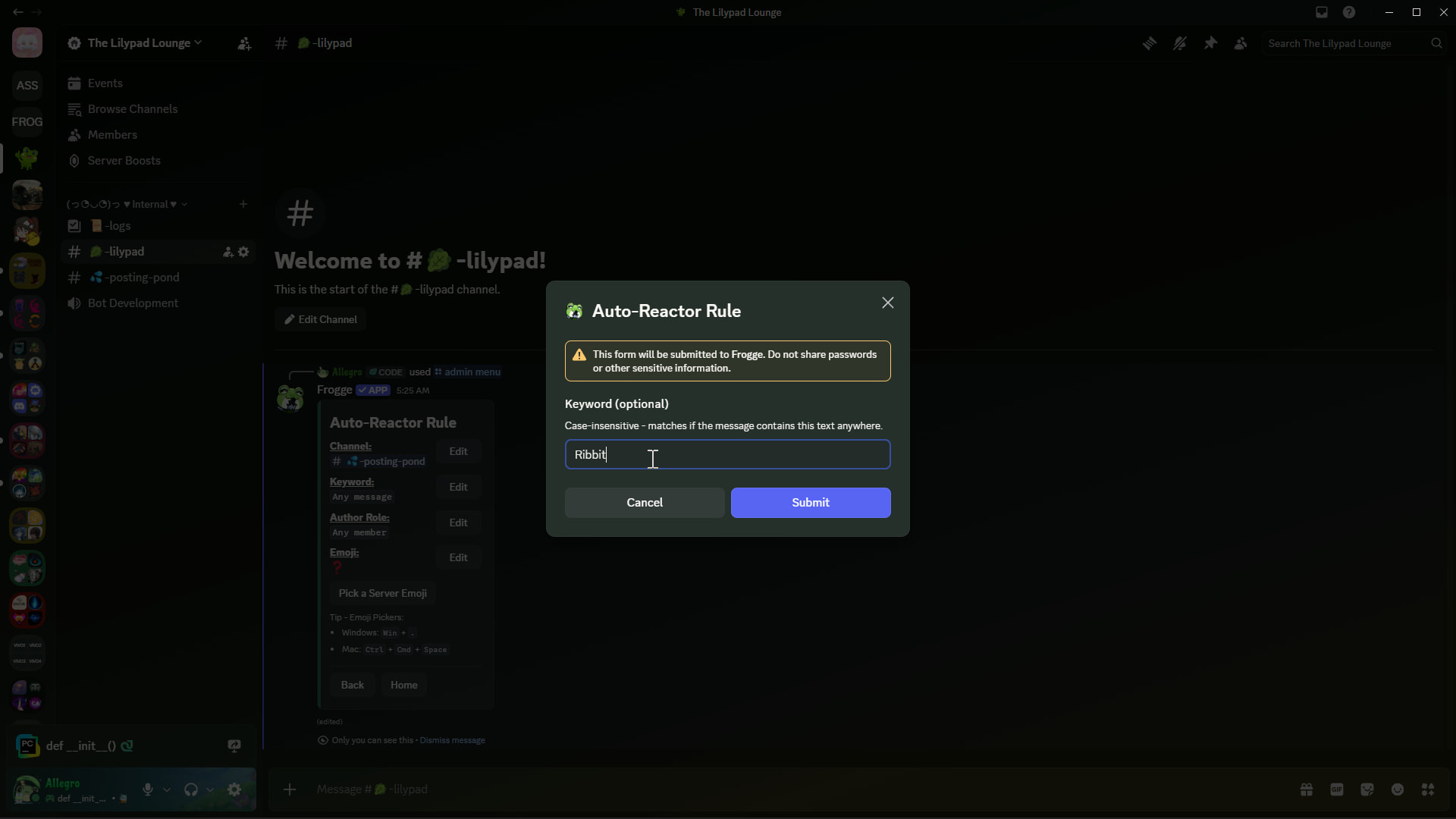Open the Inbox icon in title bar
This screenshot has height=819, width=1456.
(1322, 12)
